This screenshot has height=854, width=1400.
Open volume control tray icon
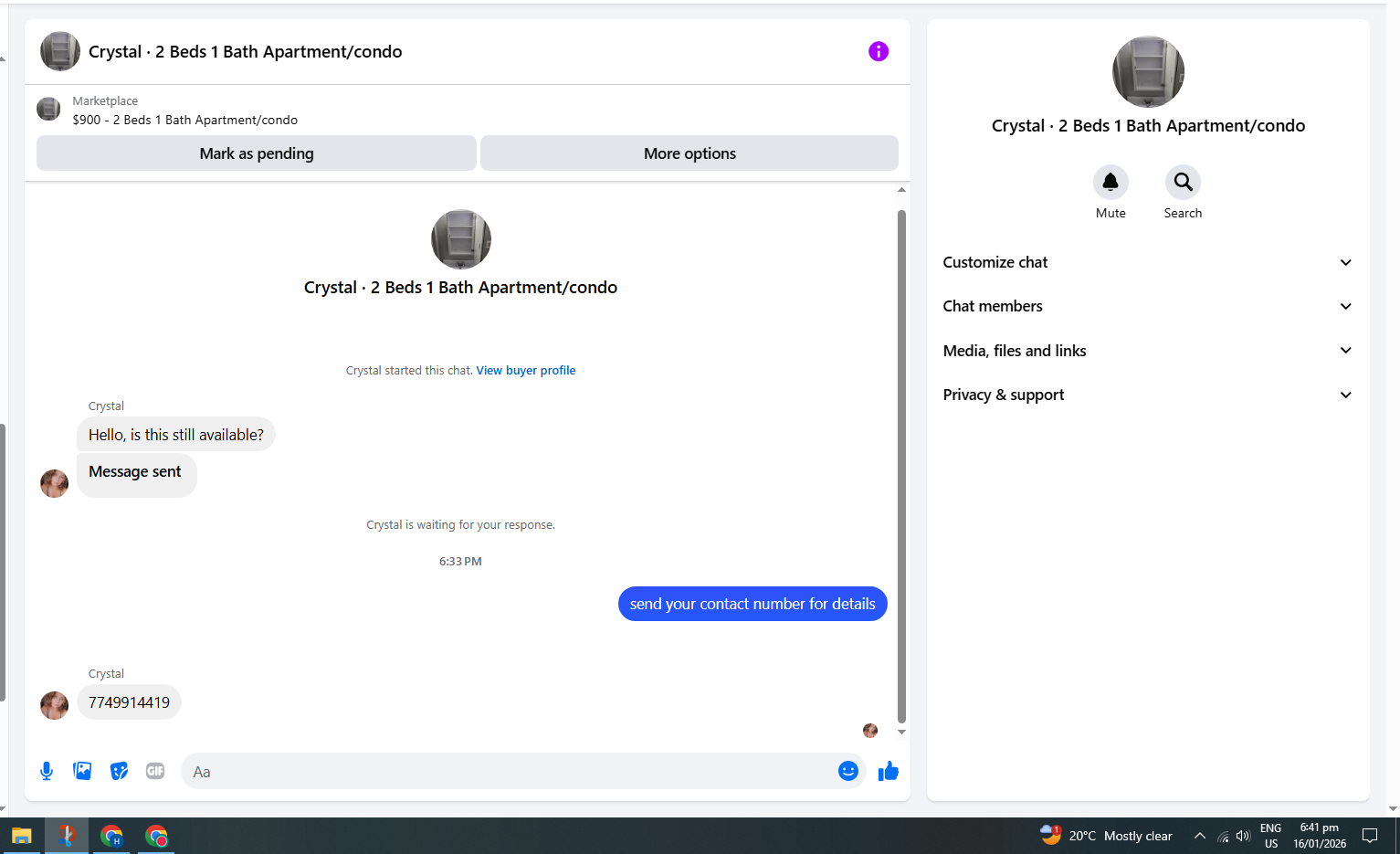point(1243,836)
